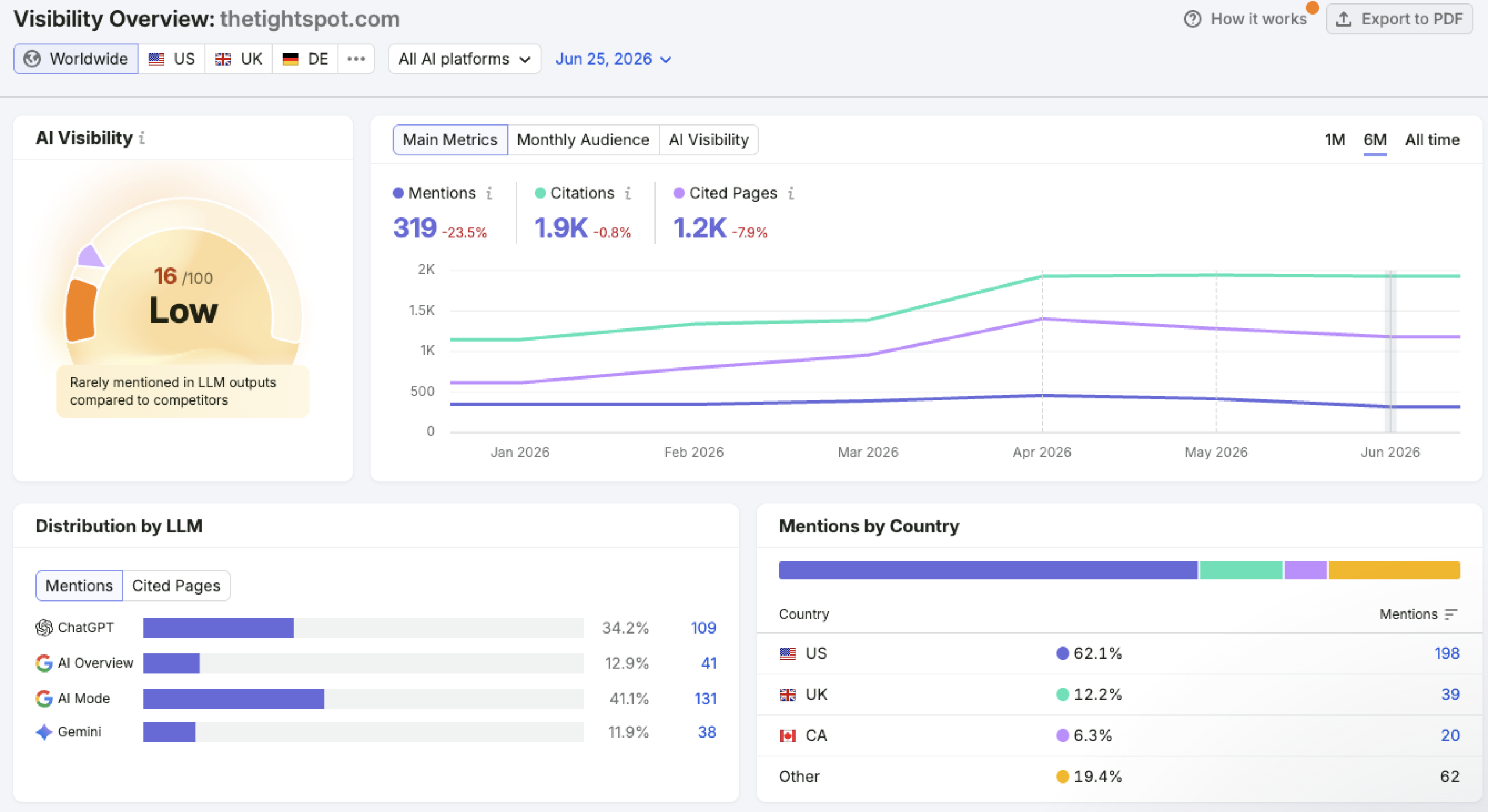Screen dimensions: 1488x812
Task: Click the ChatGPT distribution bar
Action: [363, 628]
